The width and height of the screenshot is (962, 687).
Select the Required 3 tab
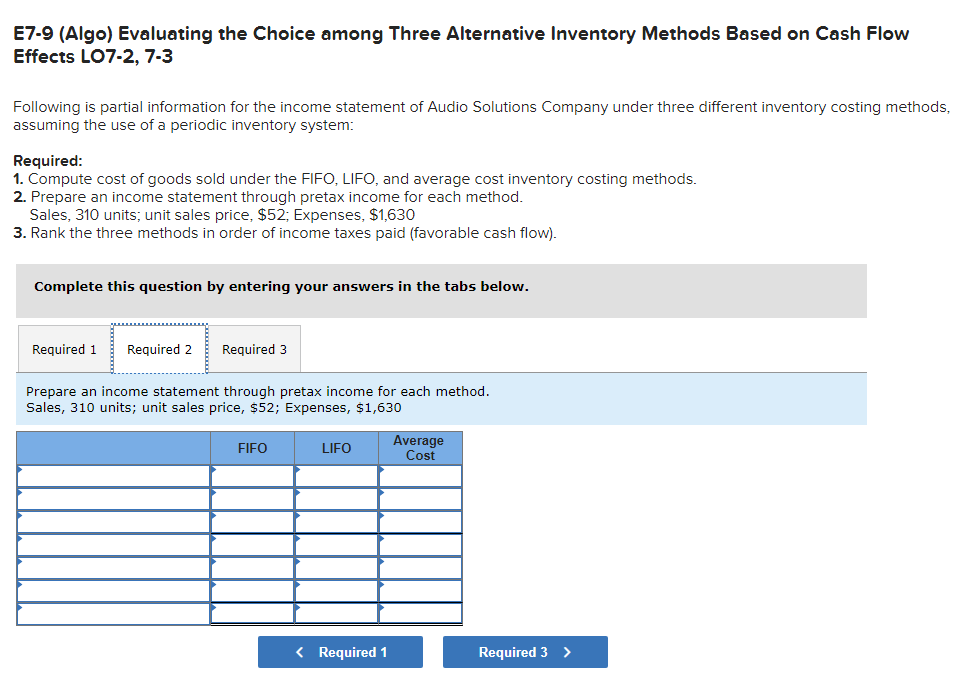pyautogui.click(x=252, y=349)
